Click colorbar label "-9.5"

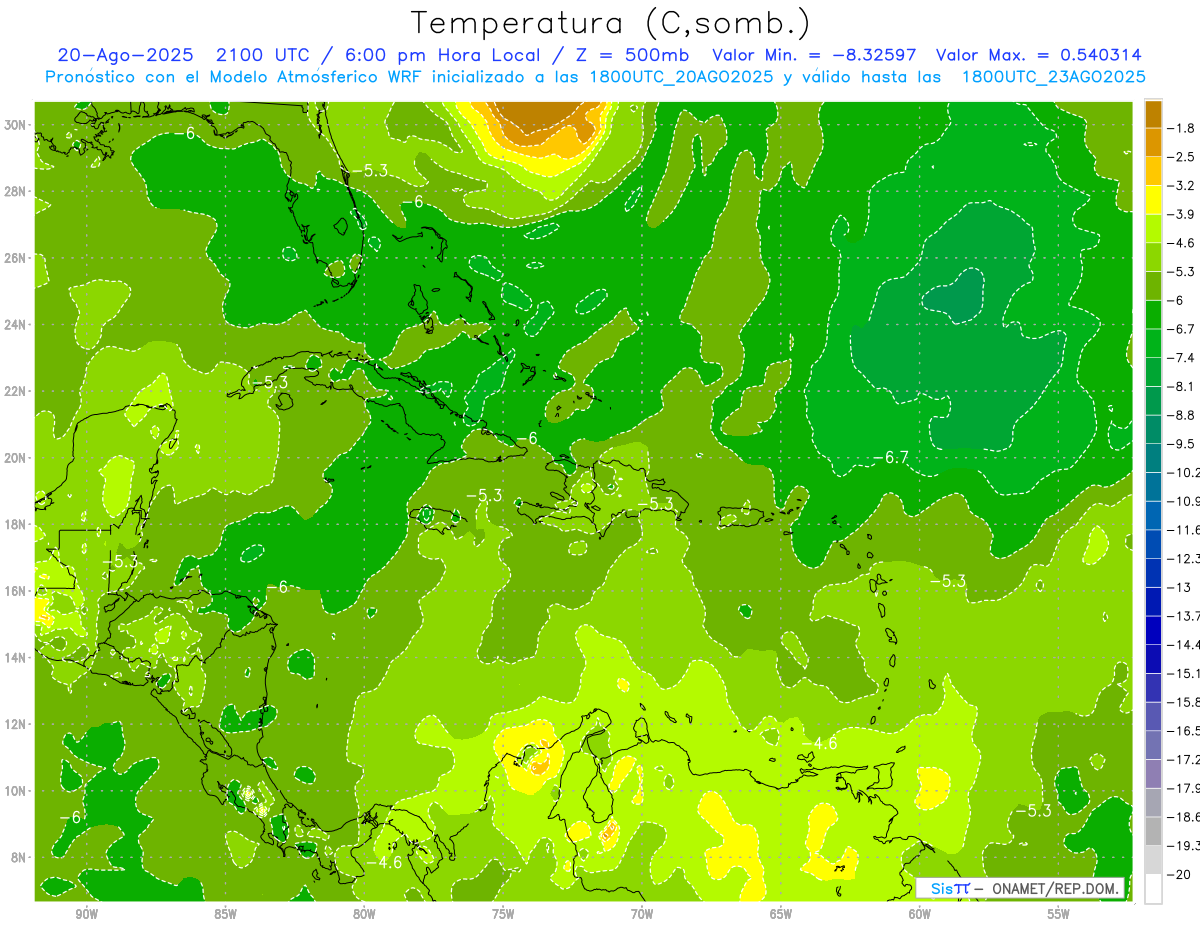click(x=1183, y=444)
